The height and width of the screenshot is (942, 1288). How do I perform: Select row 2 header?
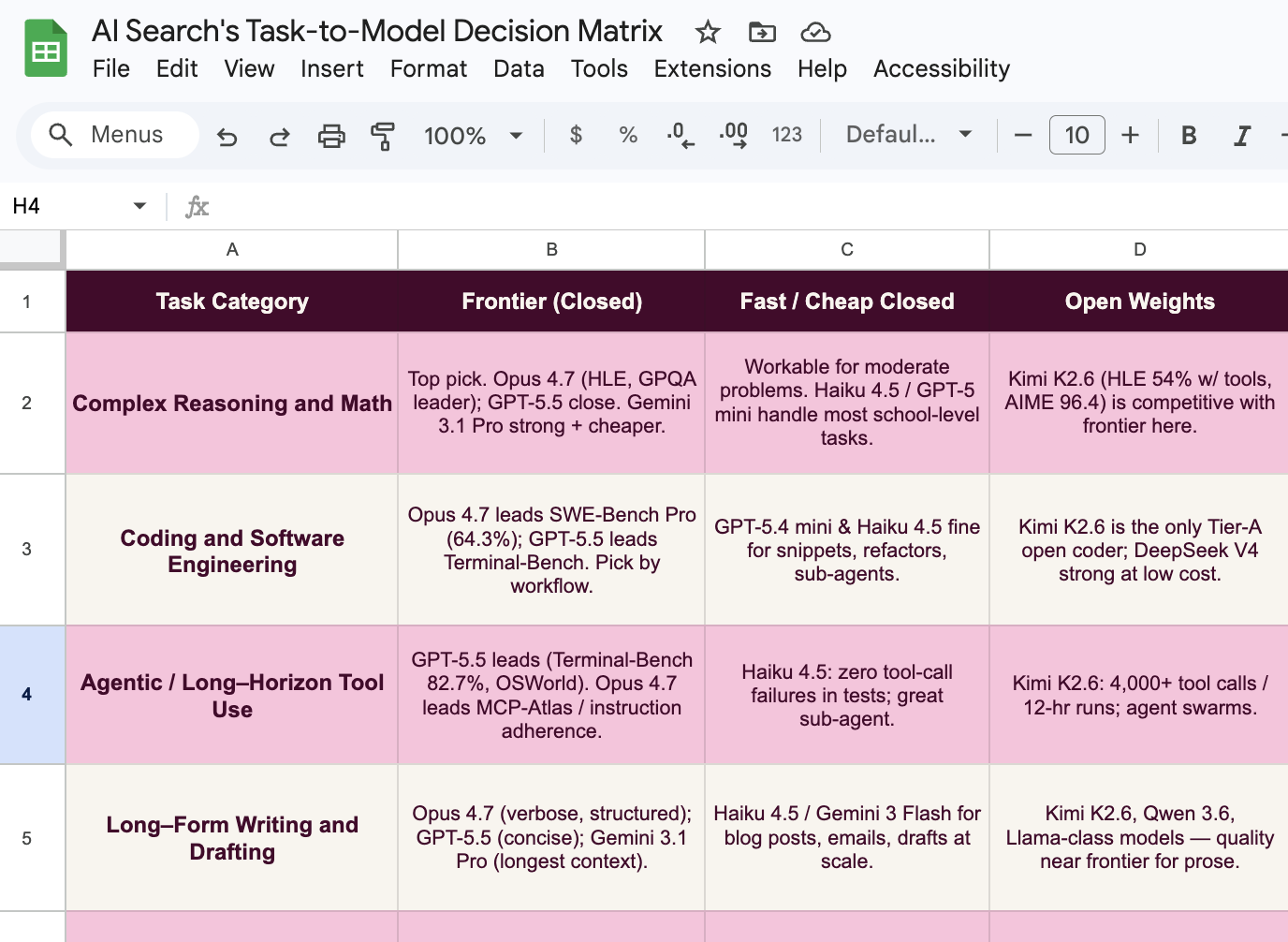point(27,404)
